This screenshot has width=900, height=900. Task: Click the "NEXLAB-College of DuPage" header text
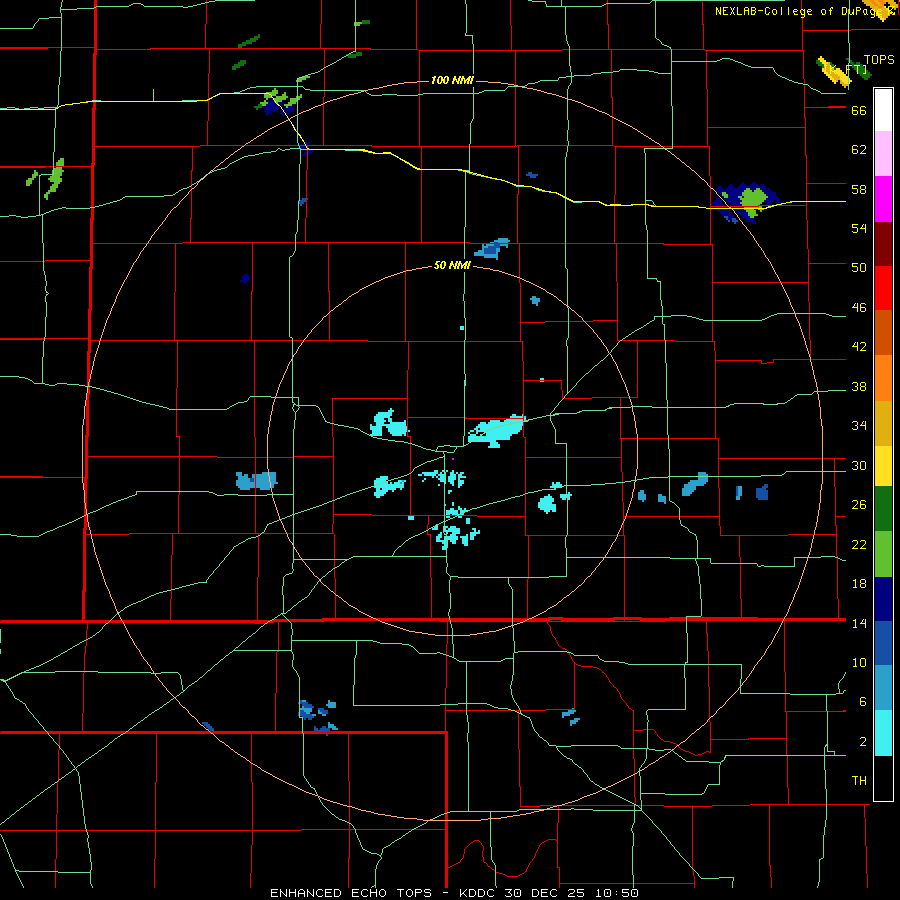(x=797, y=11)
